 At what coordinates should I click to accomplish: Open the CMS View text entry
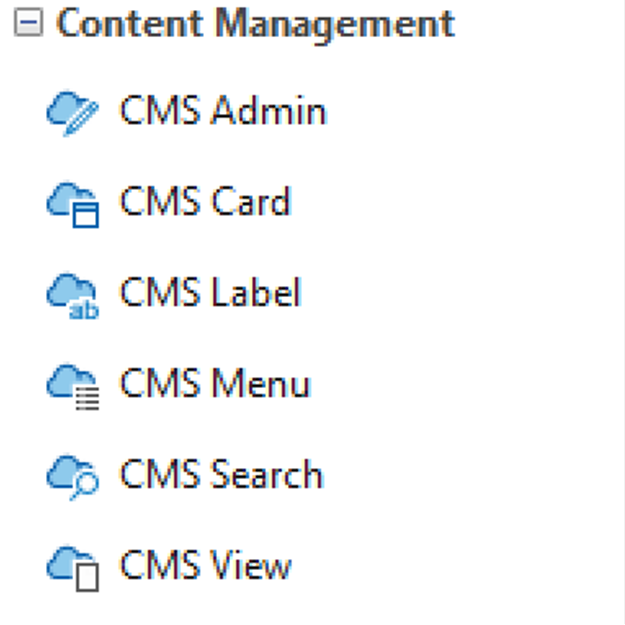(206, 565)
